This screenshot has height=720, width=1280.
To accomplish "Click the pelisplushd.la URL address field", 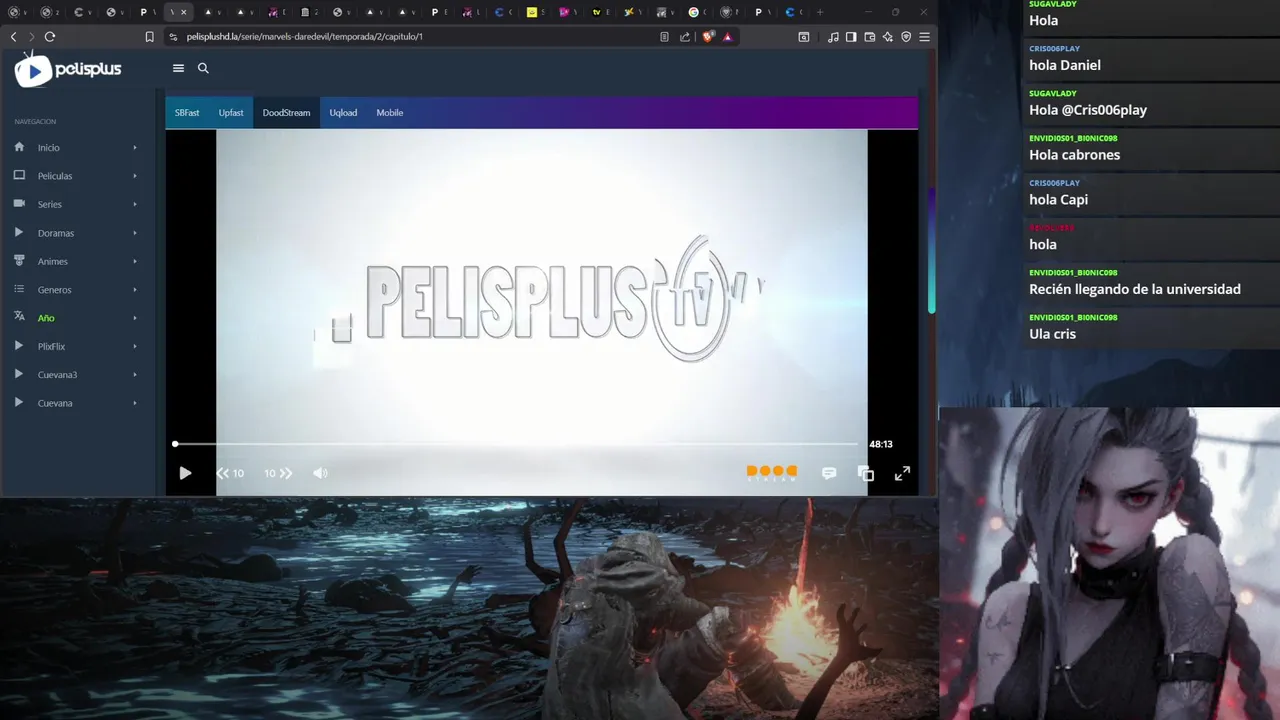I will (304, 37).
